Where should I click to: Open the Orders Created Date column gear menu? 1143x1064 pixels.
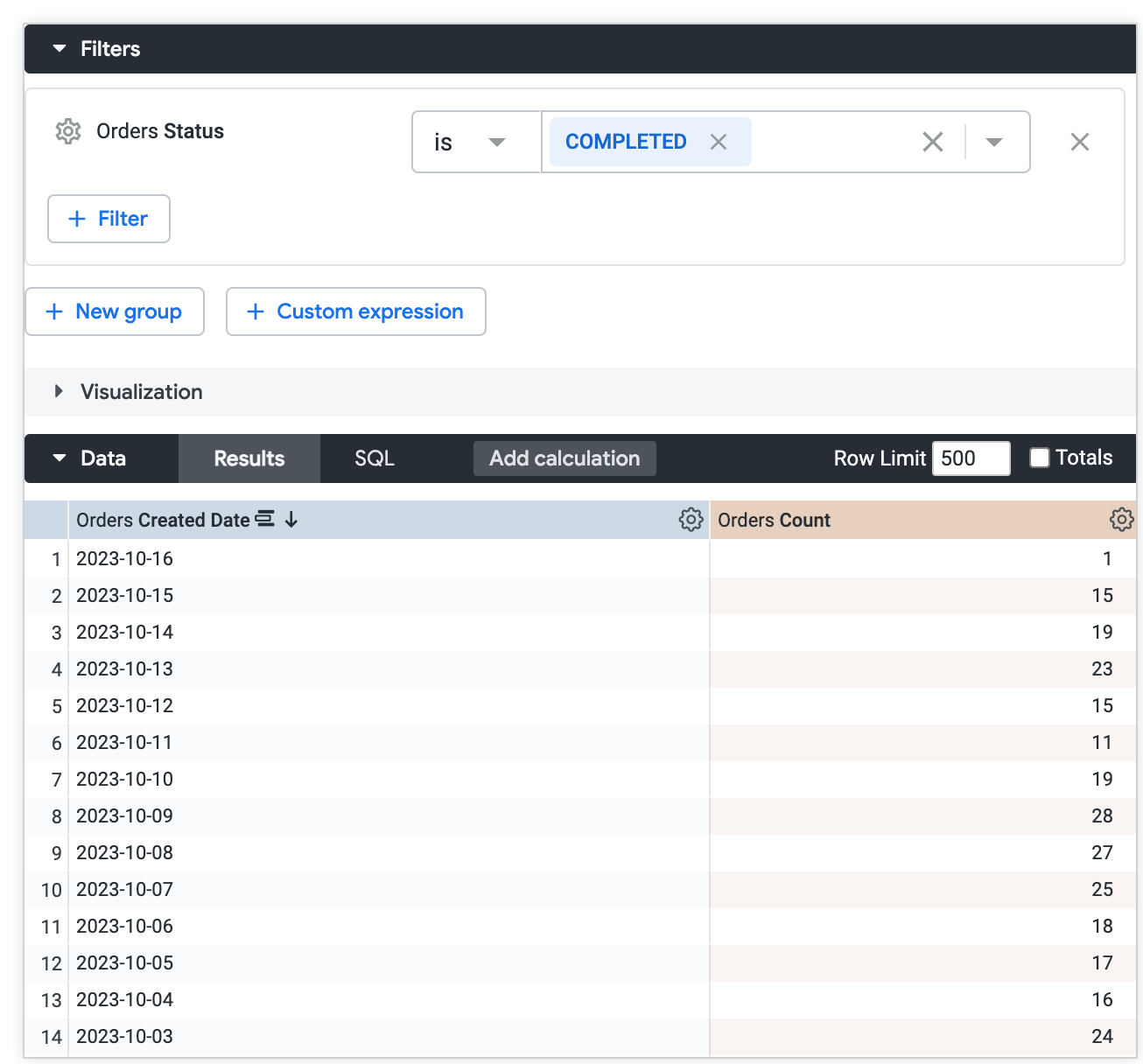point(691,520)
